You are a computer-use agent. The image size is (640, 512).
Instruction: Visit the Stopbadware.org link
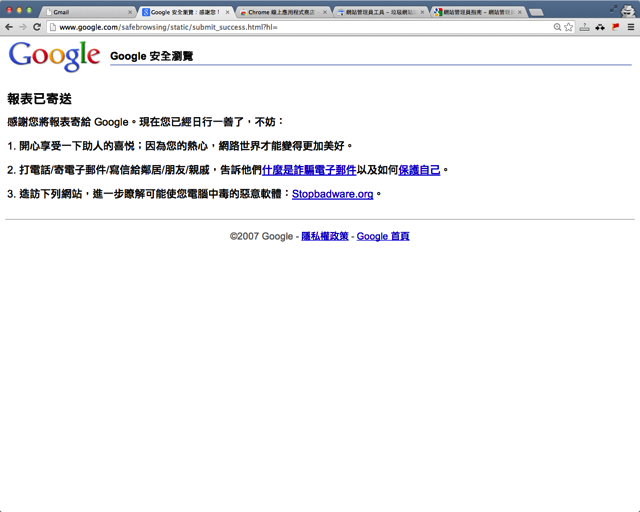click(x=333, y=194)
